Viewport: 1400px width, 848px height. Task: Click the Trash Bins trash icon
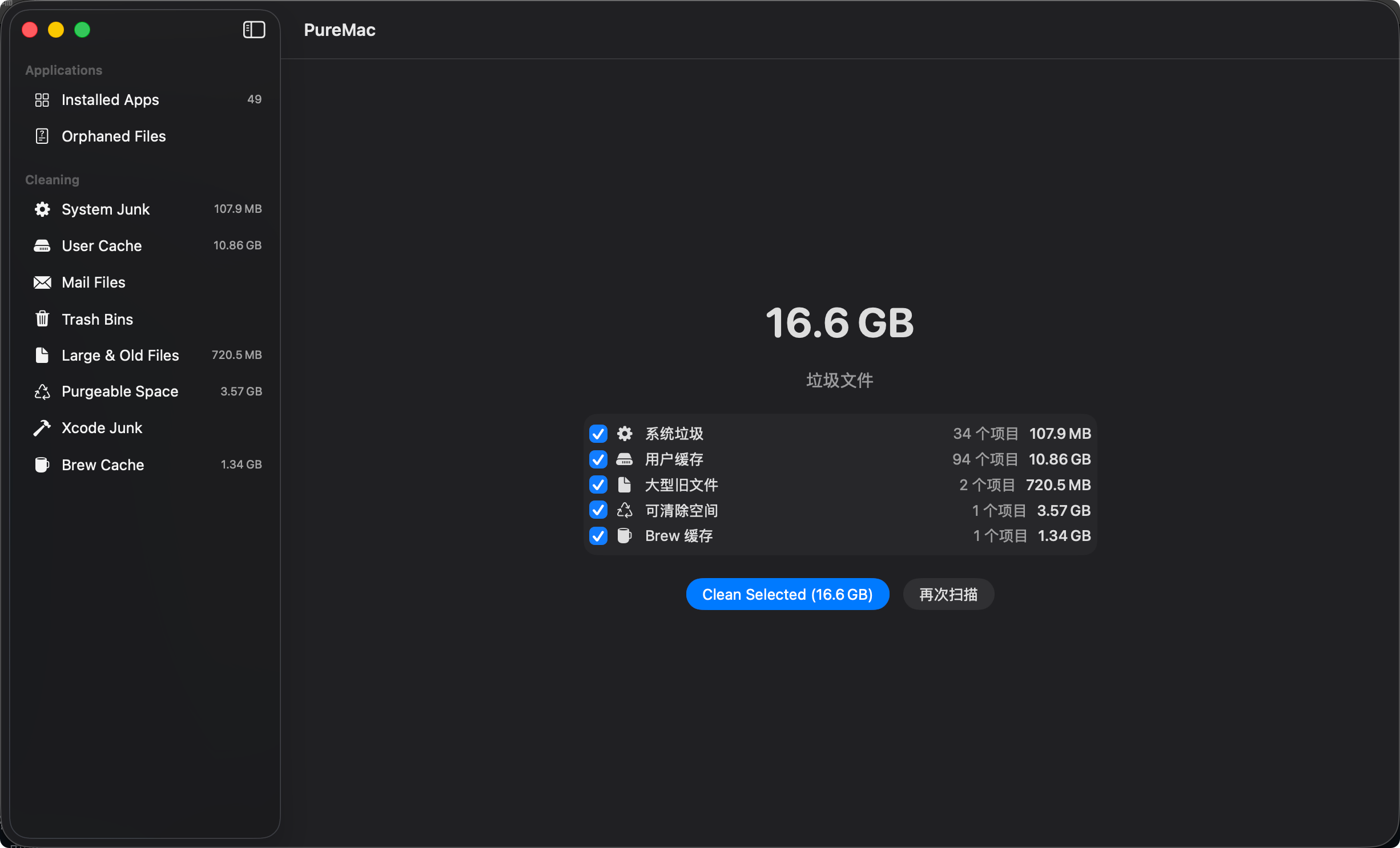tap(42, 319)
